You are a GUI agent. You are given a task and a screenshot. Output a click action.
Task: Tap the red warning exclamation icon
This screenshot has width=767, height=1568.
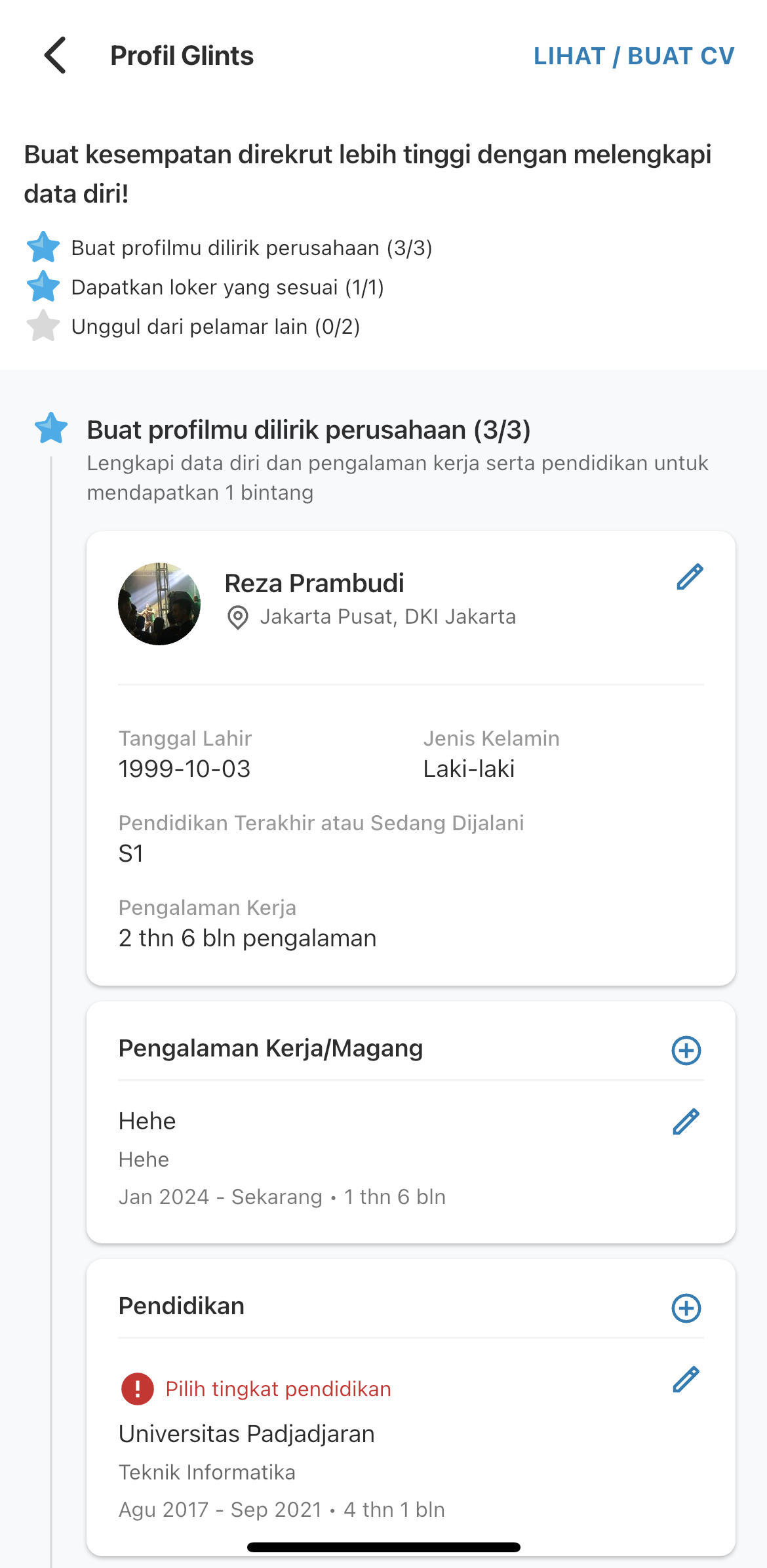click(x=138, y=1389)
